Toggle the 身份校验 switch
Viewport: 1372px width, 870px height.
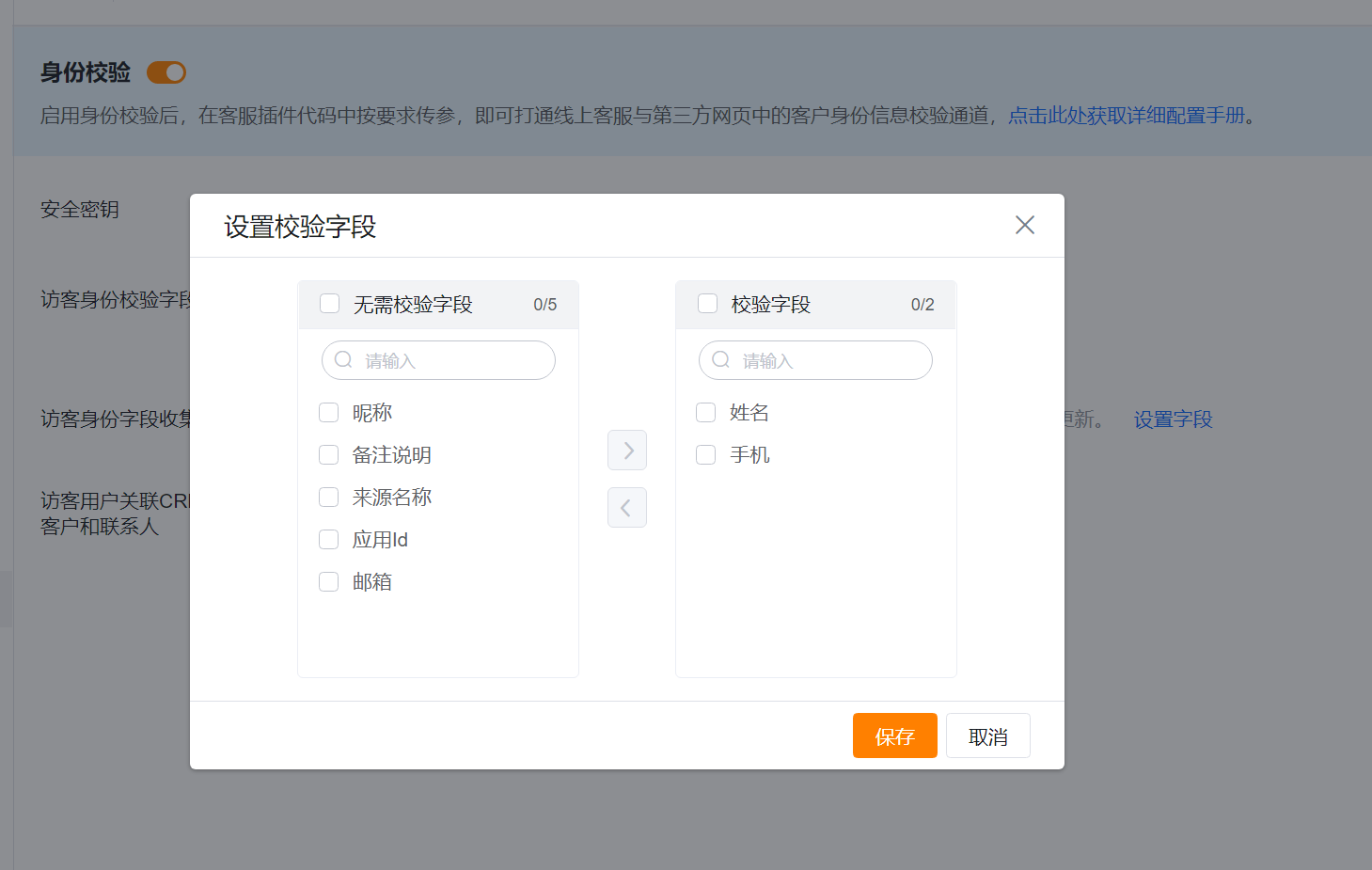click(166, 72)
